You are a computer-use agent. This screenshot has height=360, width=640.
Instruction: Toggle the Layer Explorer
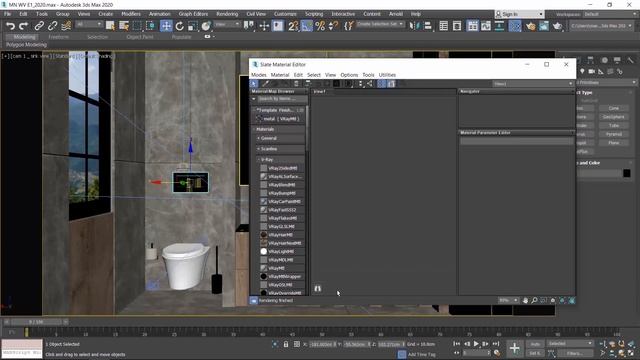pyautogui.click(x=457, y=26)
